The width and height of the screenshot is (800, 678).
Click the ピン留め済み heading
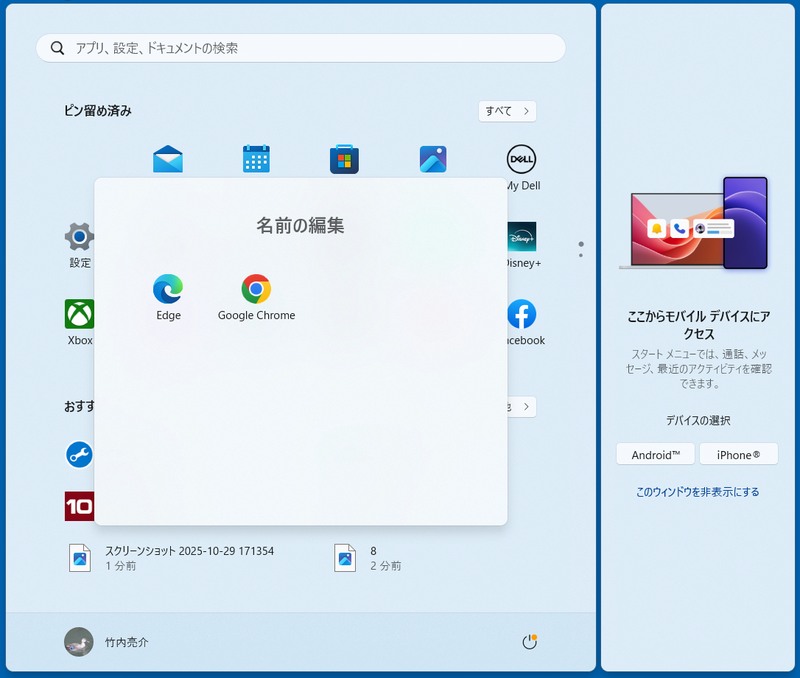[x=97, y=111]
